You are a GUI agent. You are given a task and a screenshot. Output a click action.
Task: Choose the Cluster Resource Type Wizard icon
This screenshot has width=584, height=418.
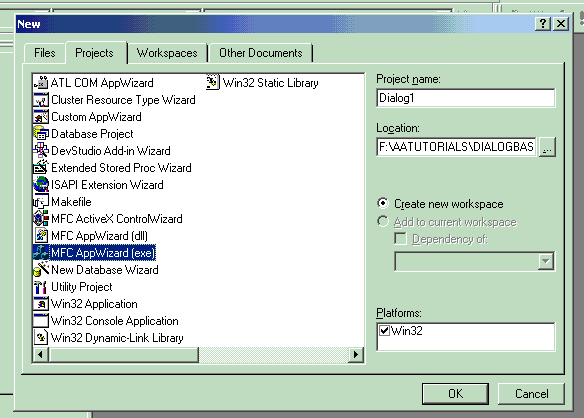pyautogui.click(x=41, y=100)
